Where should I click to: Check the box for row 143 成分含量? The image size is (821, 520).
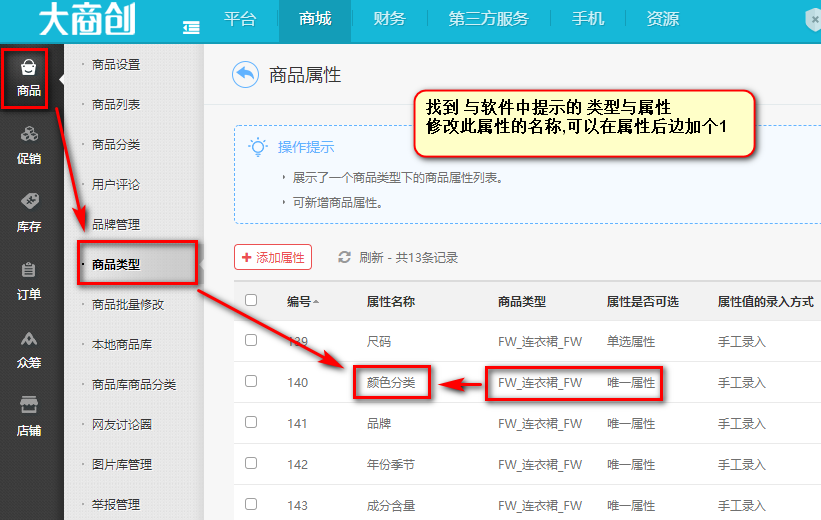(251, 504)
